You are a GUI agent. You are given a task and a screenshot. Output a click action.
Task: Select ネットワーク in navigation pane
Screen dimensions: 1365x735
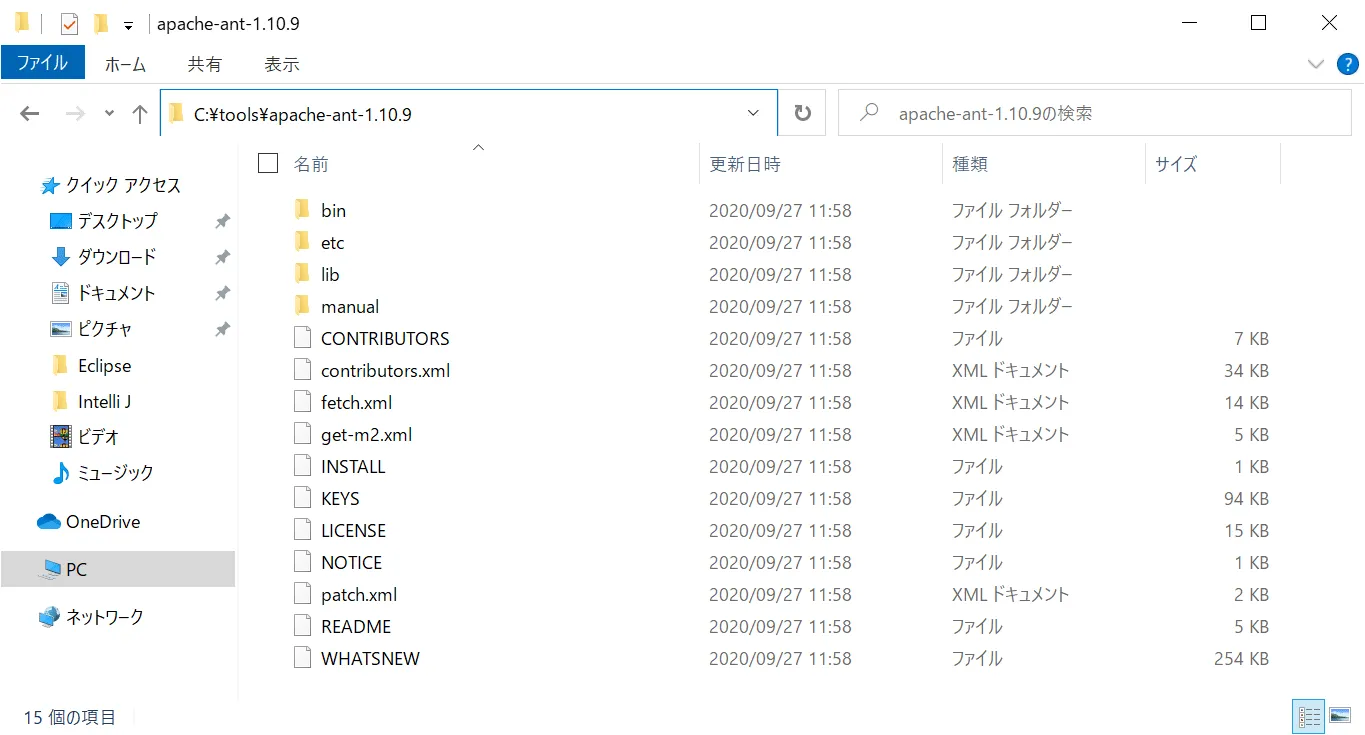(x=91, y=617)
